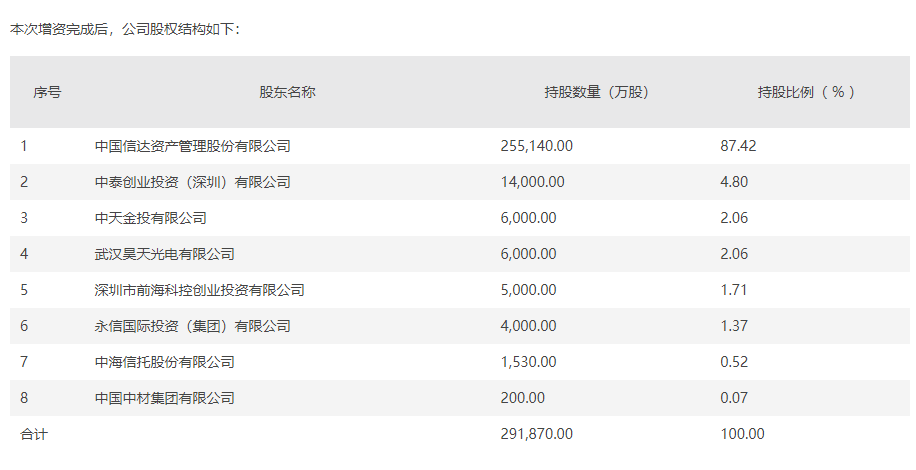The width and height of the screenshot is (916, 470).
Task: Click the 本次增资完成后 intro paragraph text
Action: 124,29
